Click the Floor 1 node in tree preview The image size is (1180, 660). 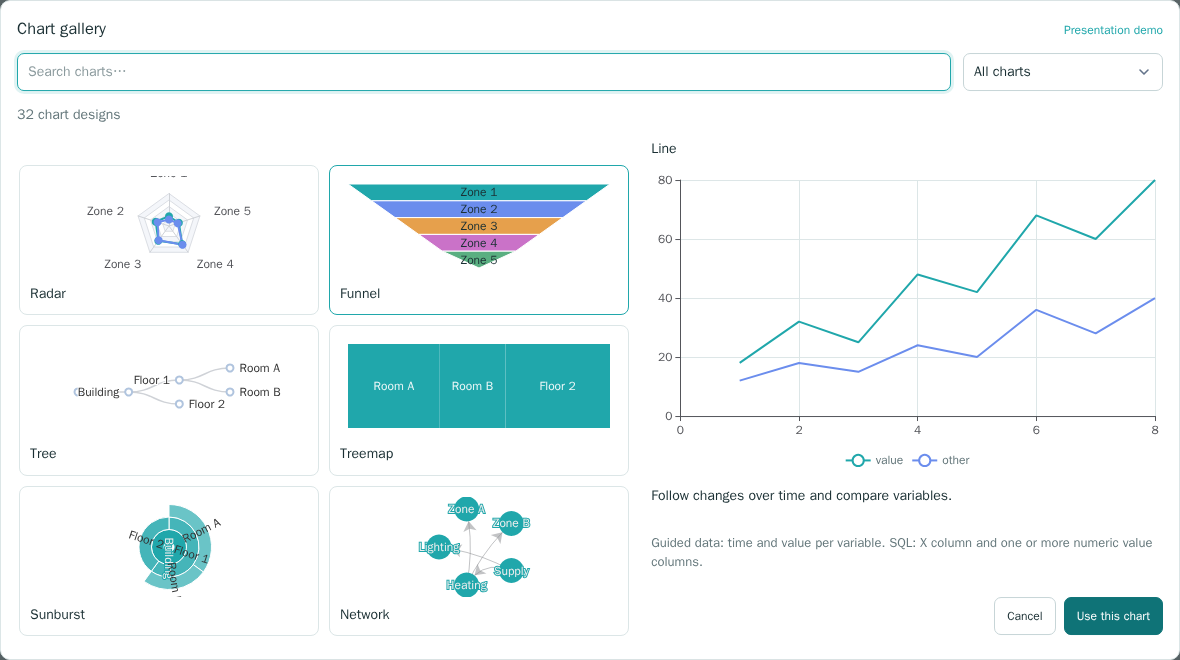tap(179, 380)
